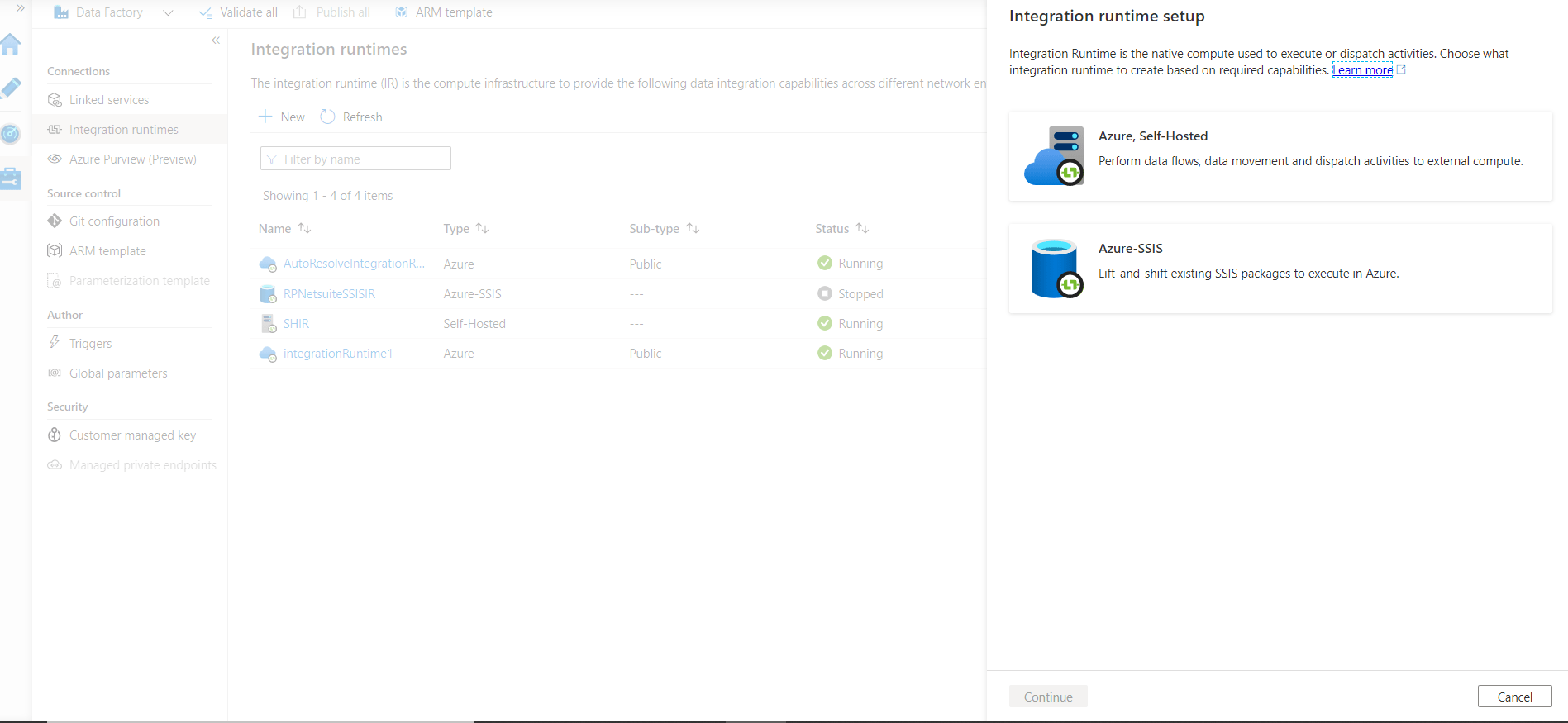Select the Azure, Self-Hosted runtime icon
The image size is (1568, 723).
tap(1055, 156)
